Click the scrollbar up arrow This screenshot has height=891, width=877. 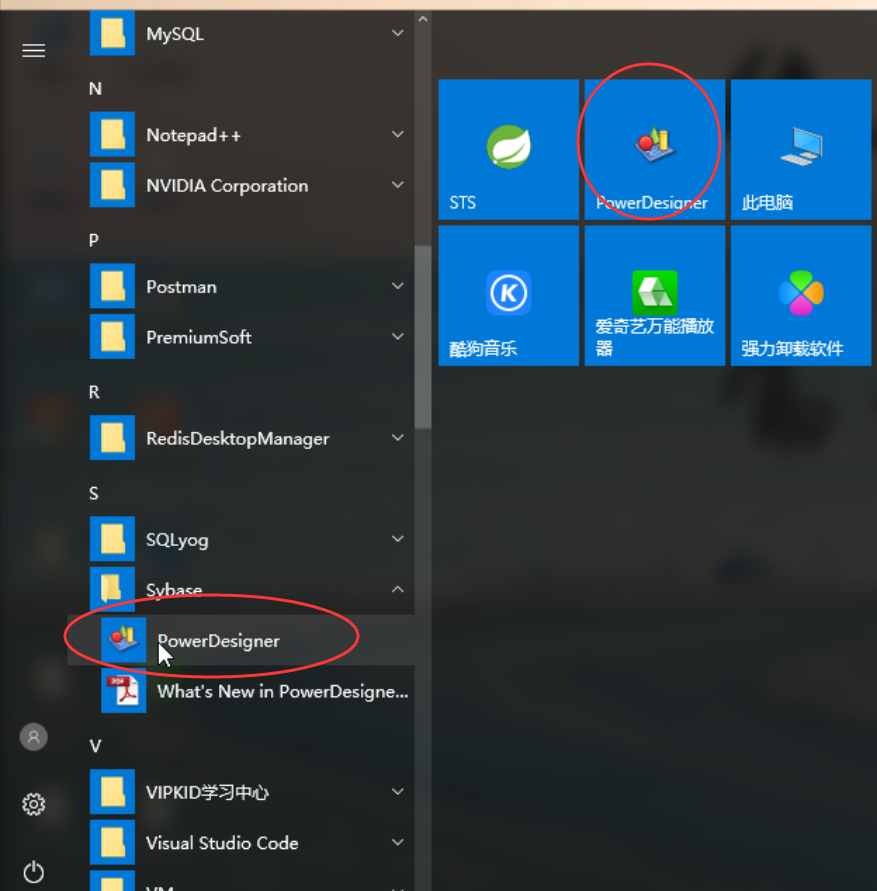[423, 19]
